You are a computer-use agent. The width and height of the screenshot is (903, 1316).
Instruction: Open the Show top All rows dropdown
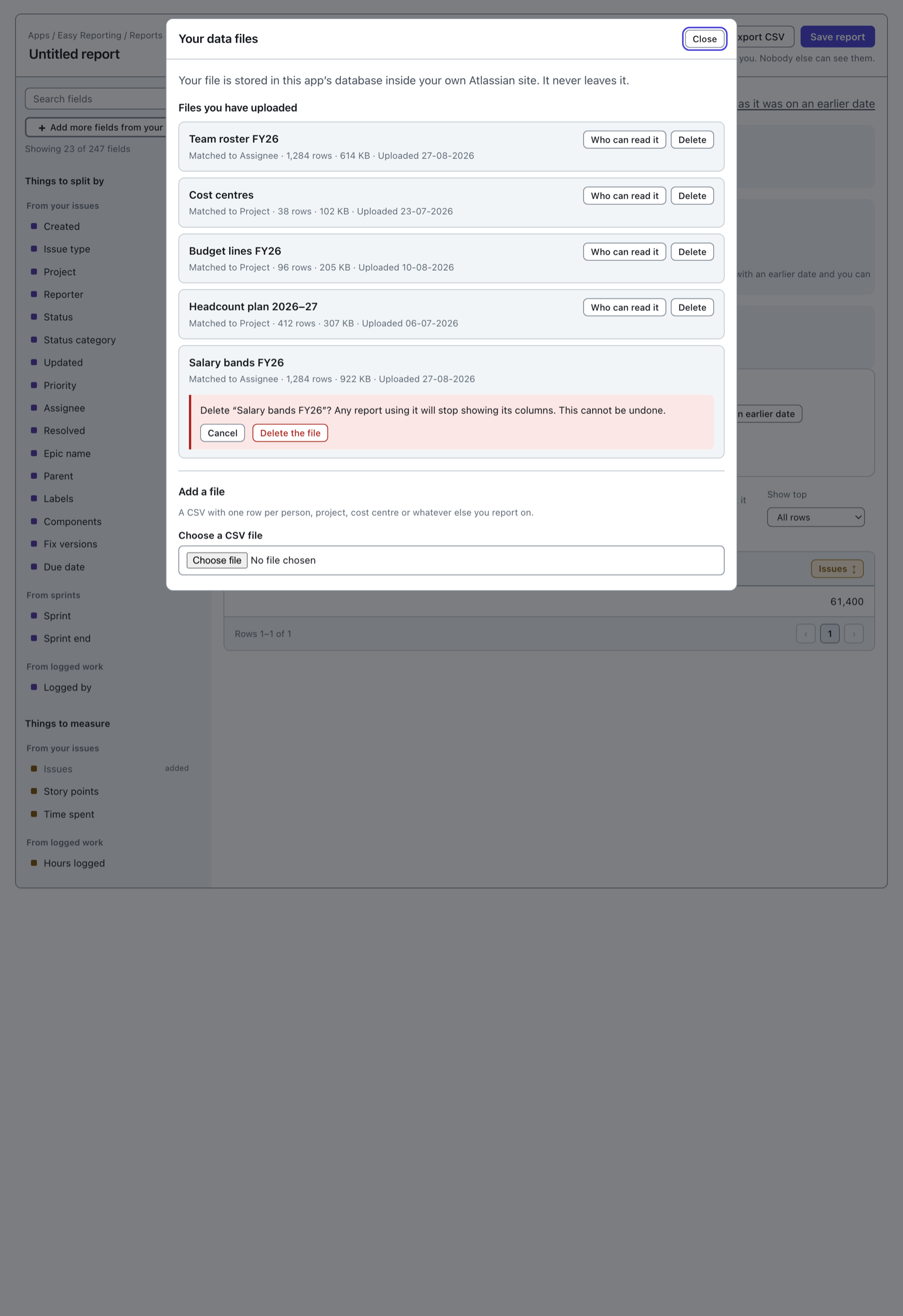(815, 517)
